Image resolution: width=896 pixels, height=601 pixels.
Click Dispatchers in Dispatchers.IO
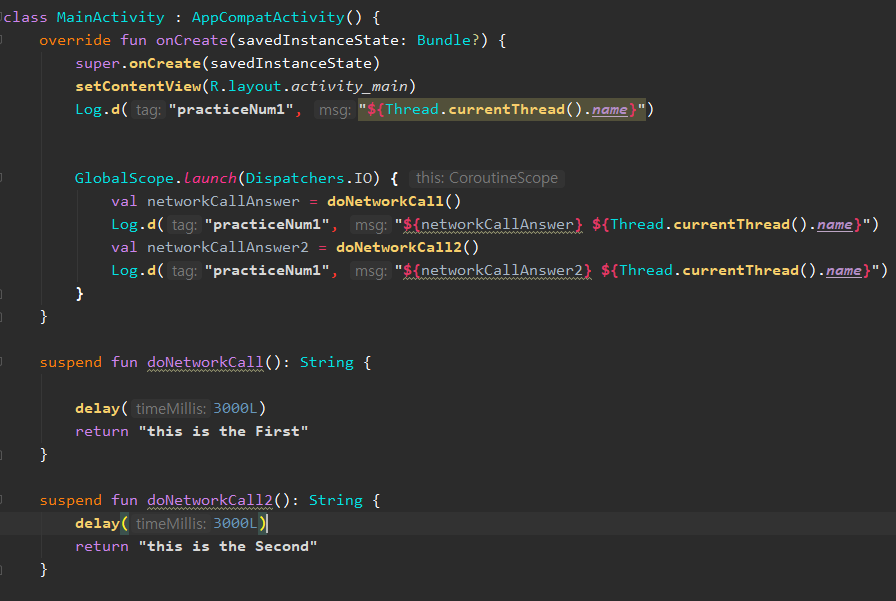tap(295, 178)
